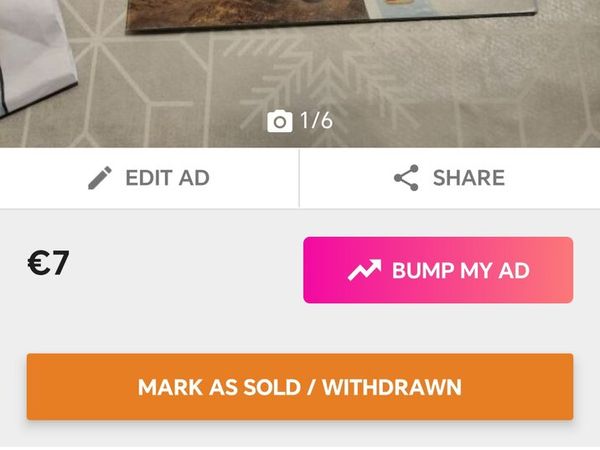
Task: Tap the camera icon on the photo
Action: 280,121
